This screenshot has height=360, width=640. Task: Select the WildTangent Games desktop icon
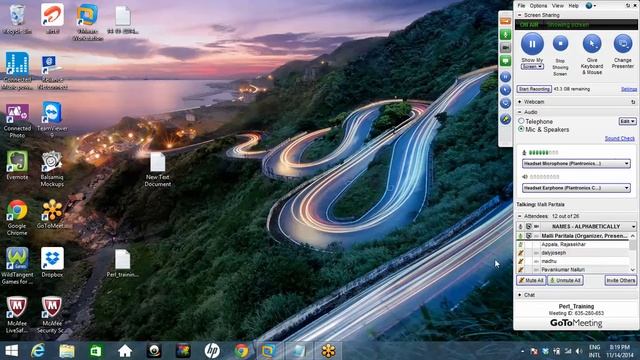(x=17, y=266)
